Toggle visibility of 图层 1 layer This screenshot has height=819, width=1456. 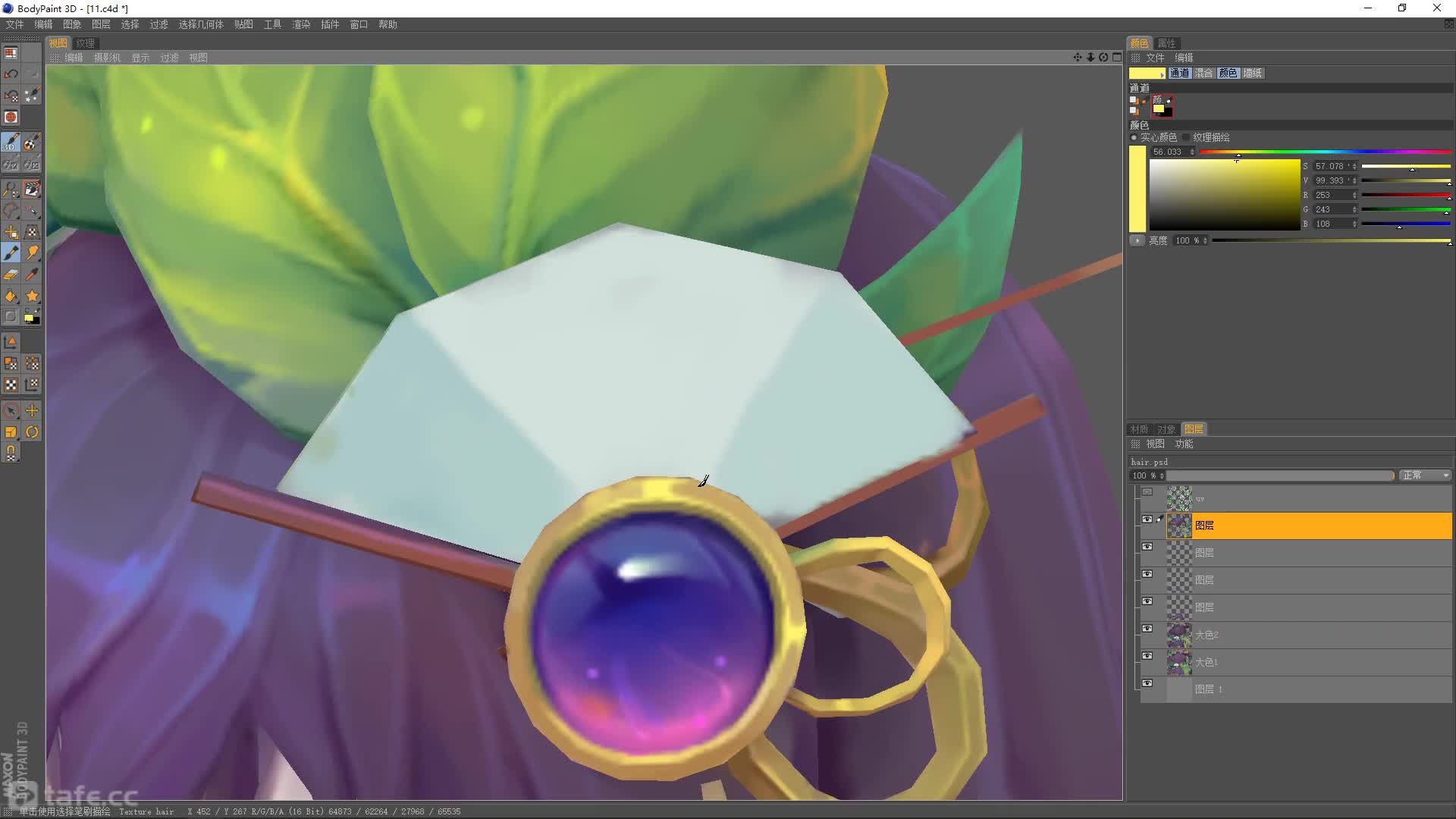(x=1147, y=683)
